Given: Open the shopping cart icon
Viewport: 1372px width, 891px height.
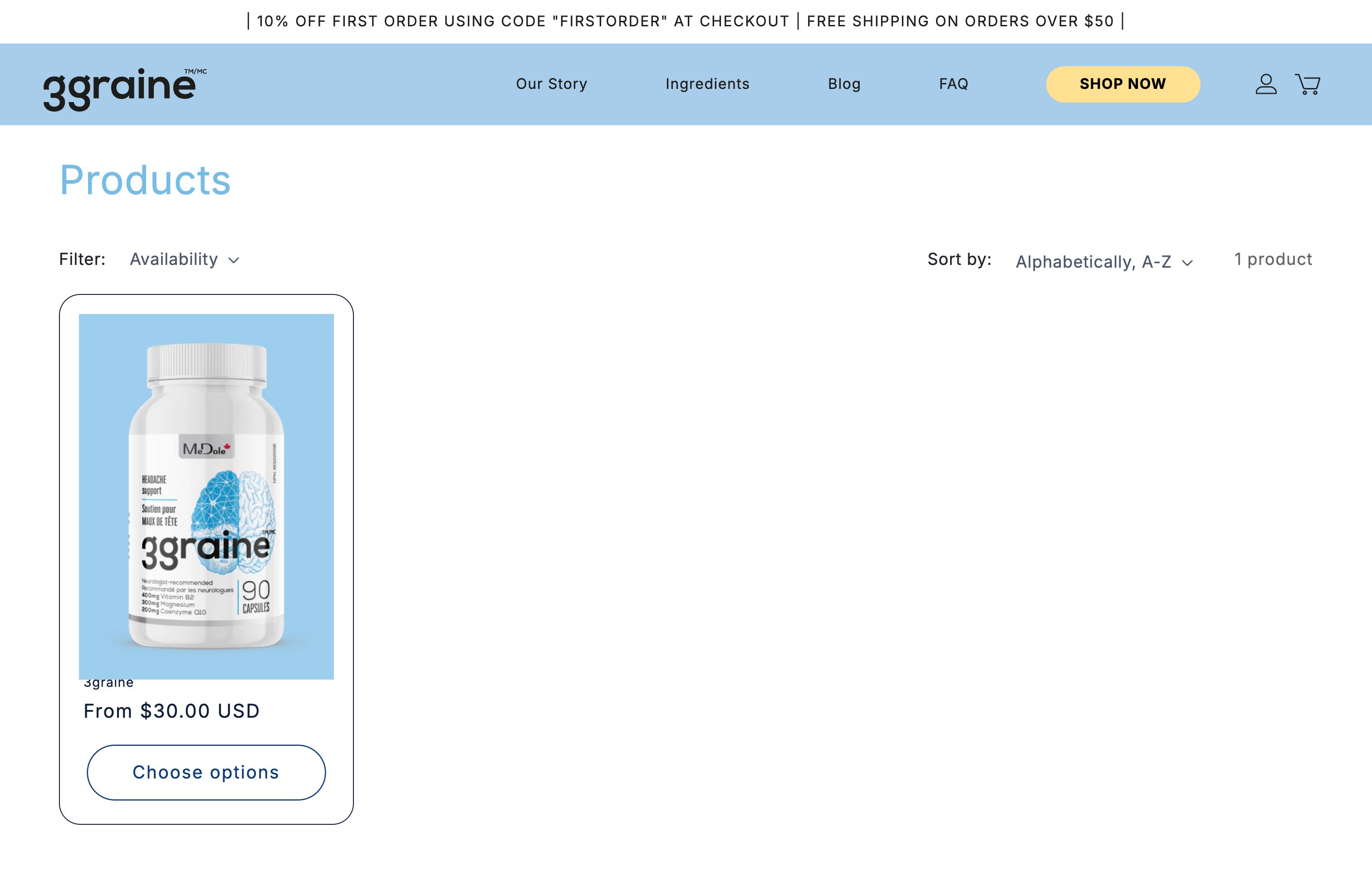Looking at the screenshot, I should pos(1307,84).
